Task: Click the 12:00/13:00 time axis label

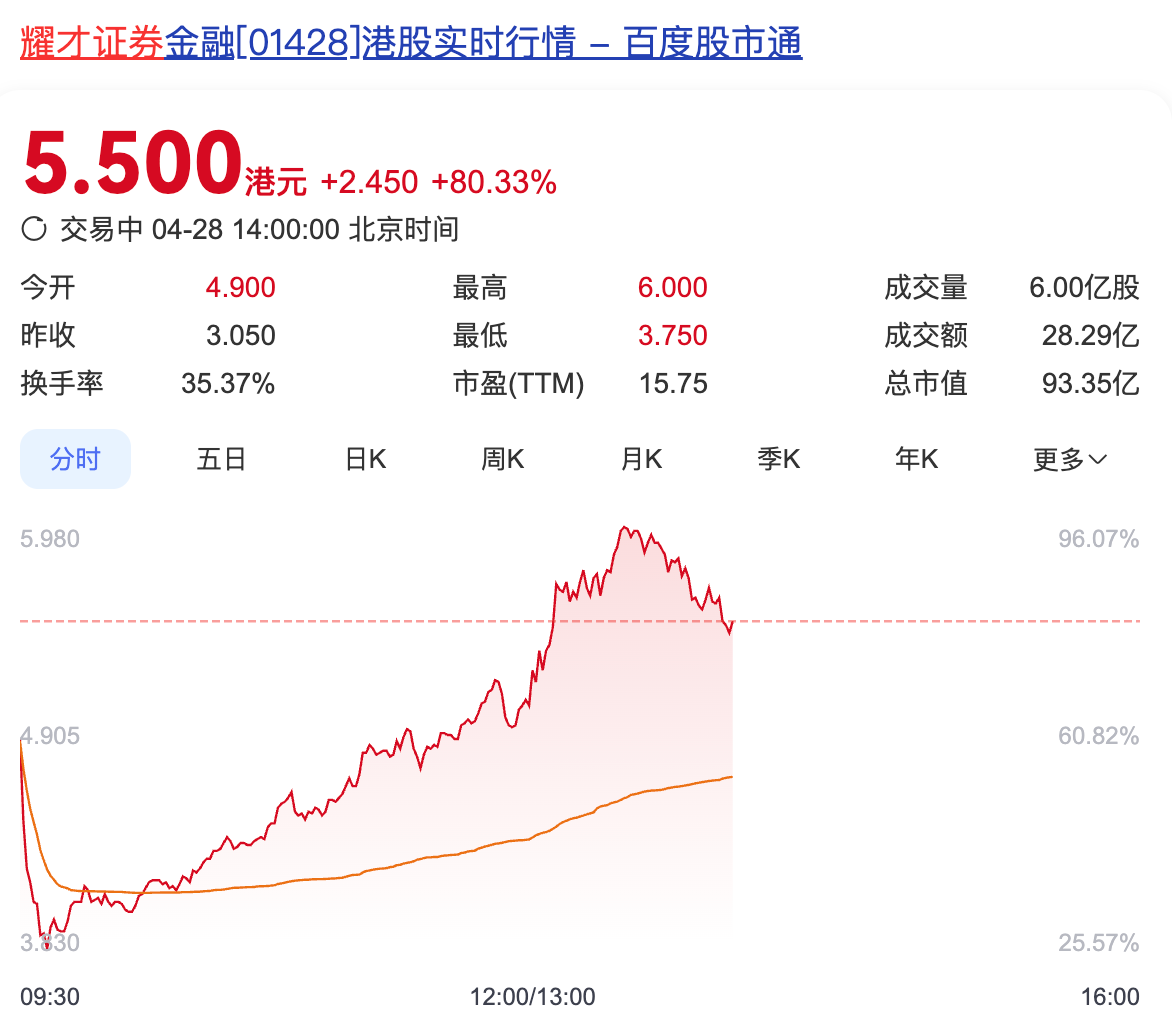Action: [533, 997]
